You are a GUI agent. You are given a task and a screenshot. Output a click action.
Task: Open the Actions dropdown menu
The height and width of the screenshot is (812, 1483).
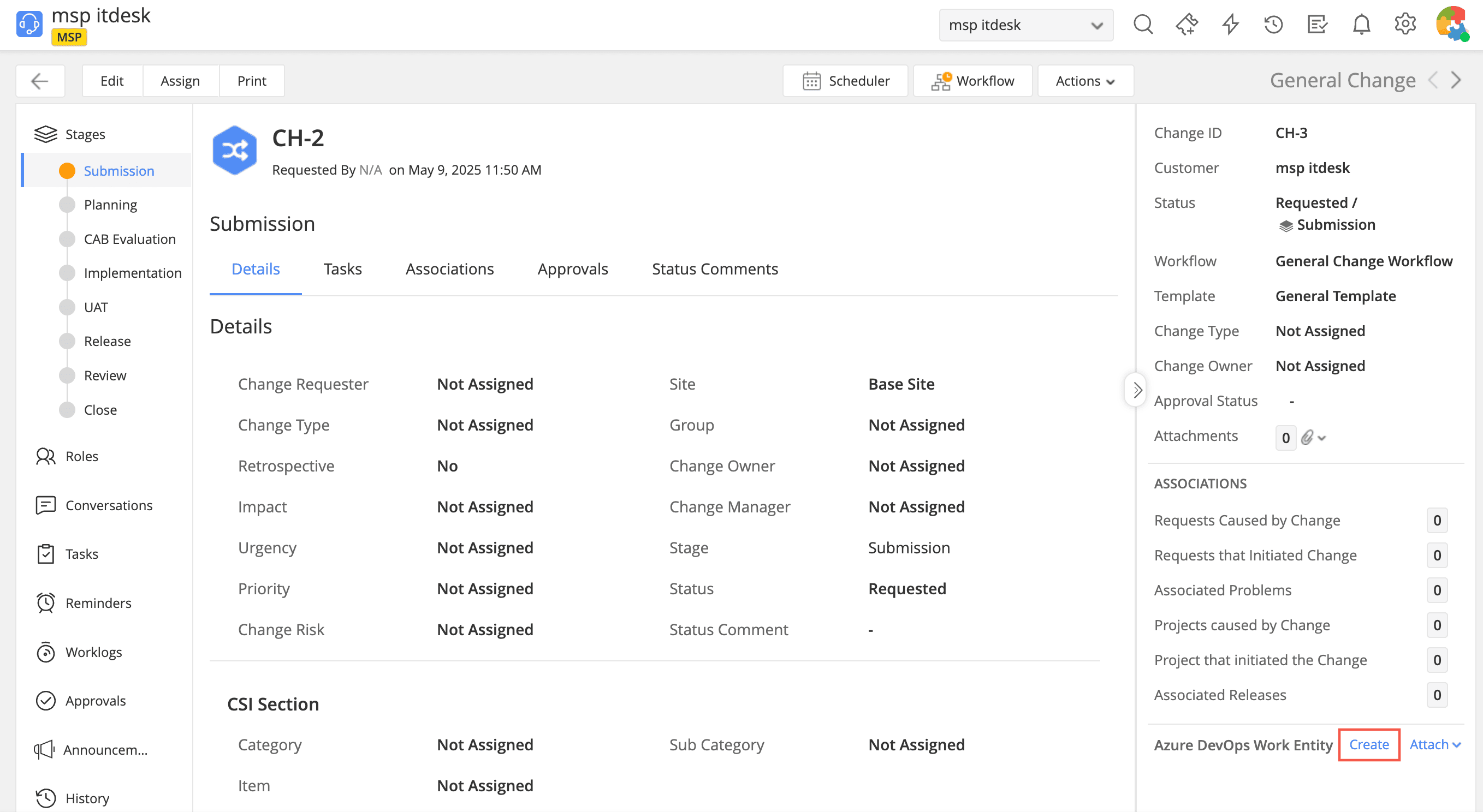point(1085,81)
